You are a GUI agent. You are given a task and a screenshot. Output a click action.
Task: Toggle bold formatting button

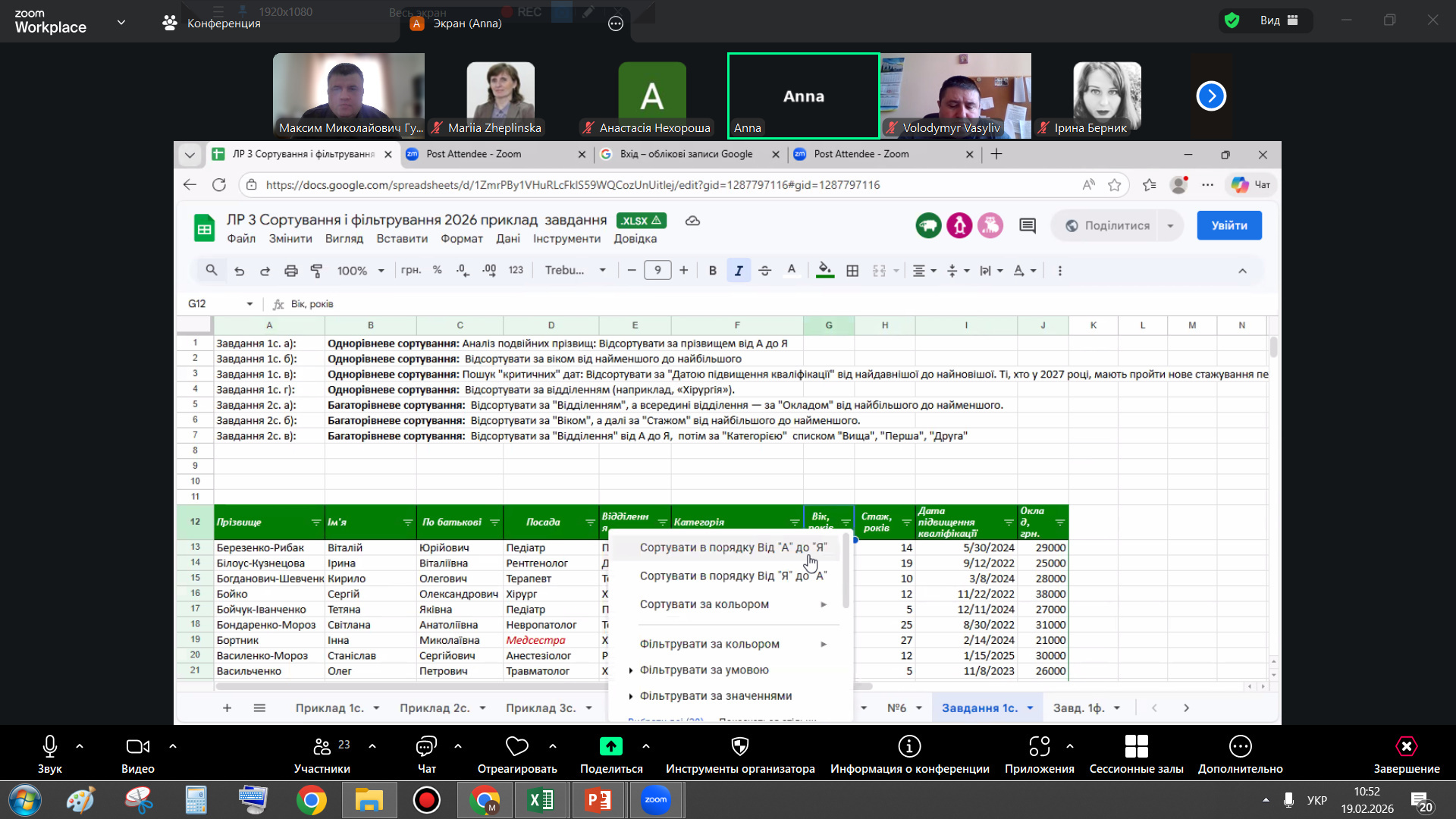click(712, 271)
